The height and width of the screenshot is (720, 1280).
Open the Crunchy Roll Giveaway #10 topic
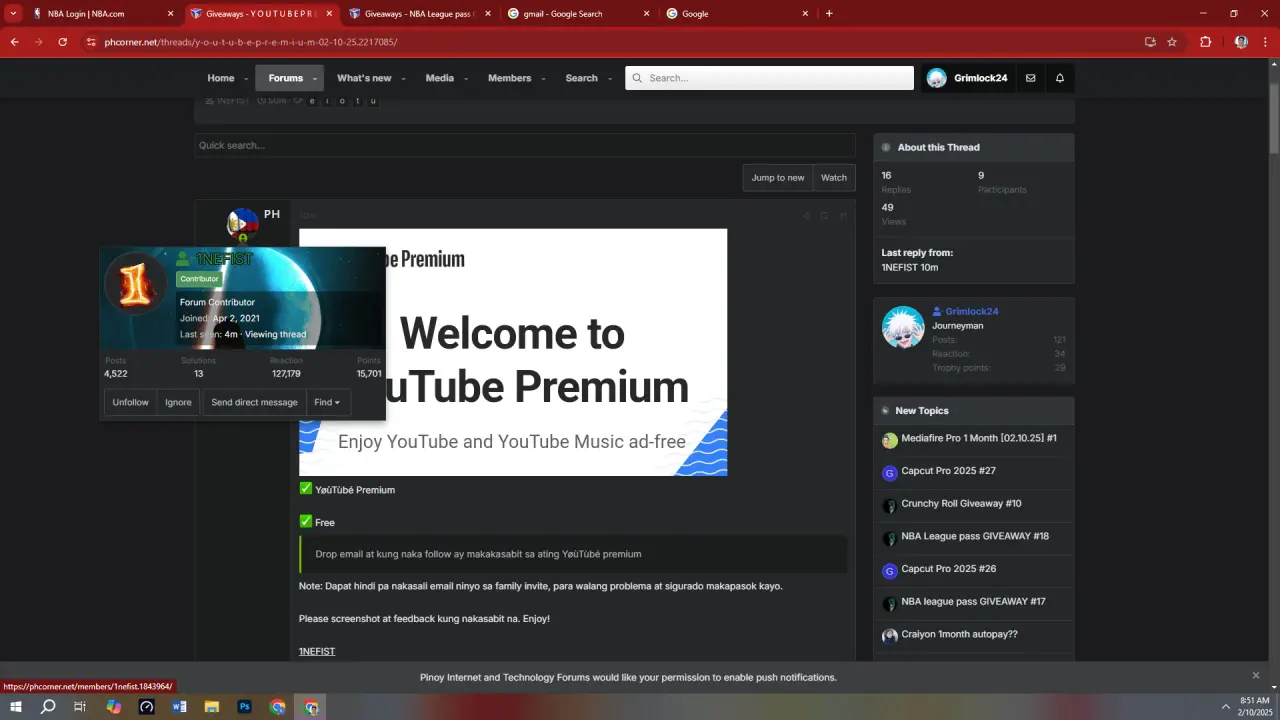[x=961, y=504]
